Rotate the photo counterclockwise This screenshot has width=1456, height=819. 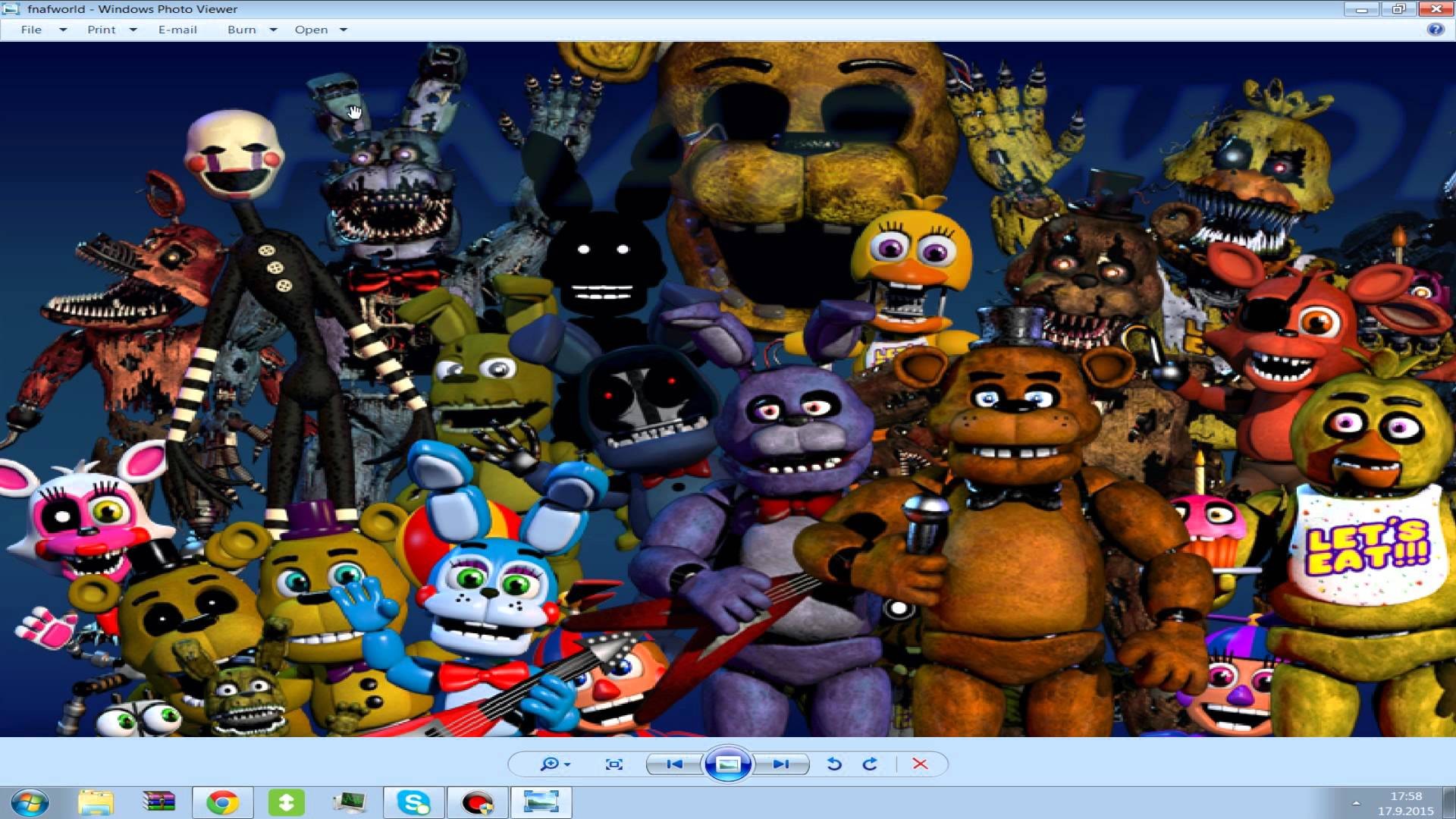coord(834,764)
